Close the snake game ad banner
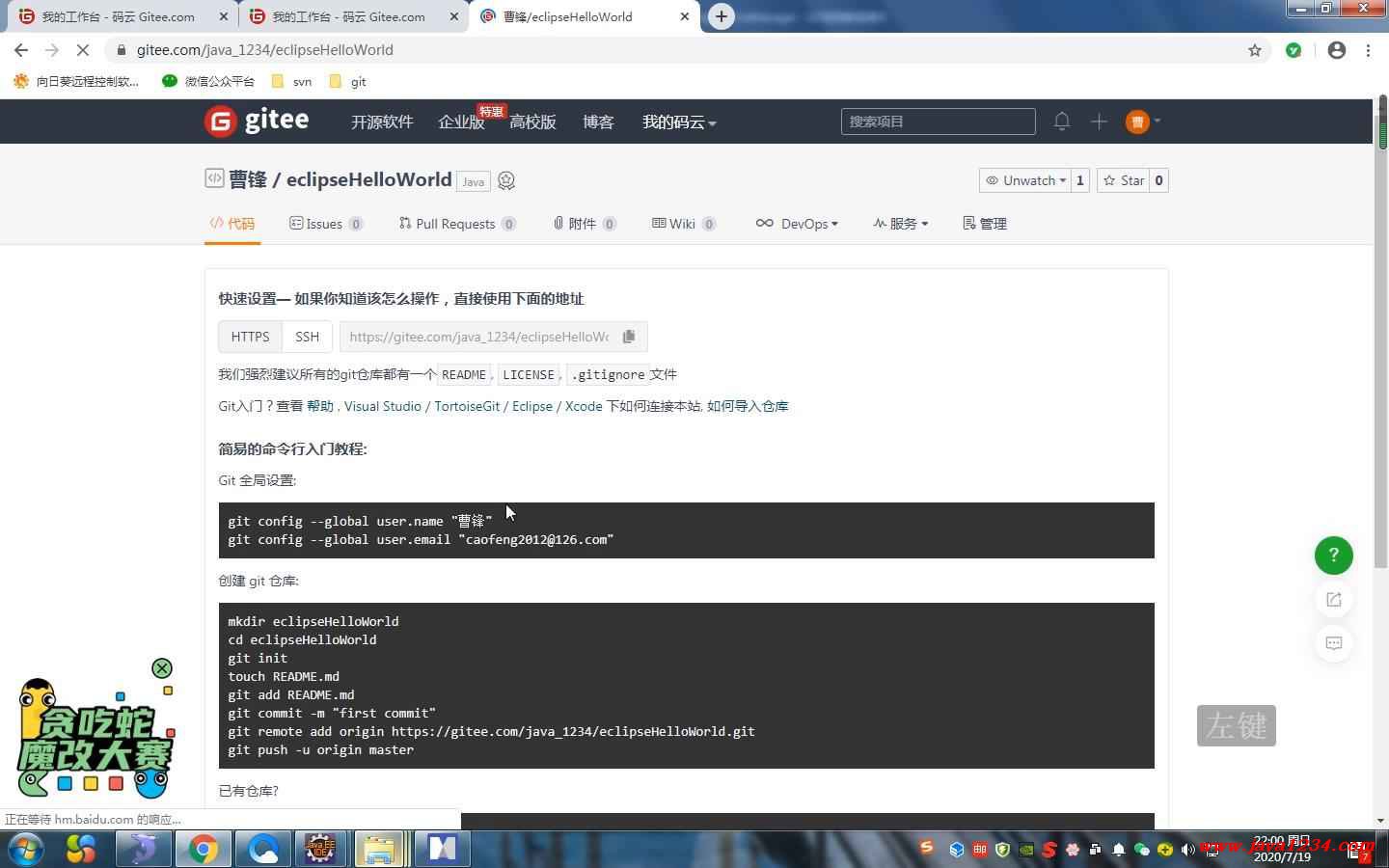The height and width of the screenshot is (868, 1389). coord(162,668)
